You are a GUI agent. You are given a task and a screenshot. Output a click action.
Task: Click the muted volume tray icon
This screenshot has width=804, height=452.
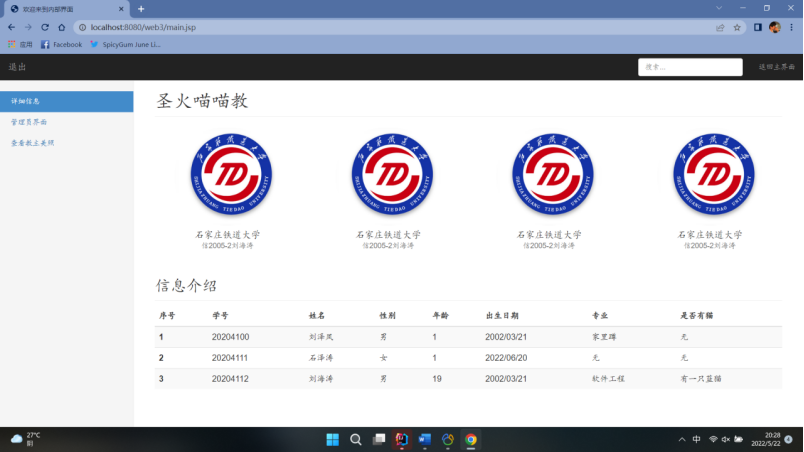pos(726,439)
